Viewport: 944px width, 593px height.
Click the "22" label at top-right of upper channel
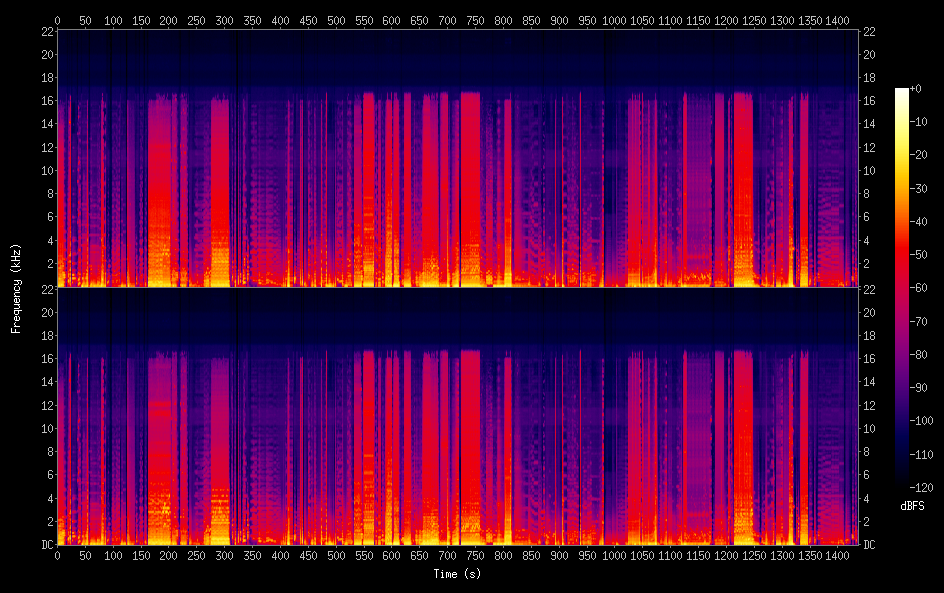[x=869, y=32]
